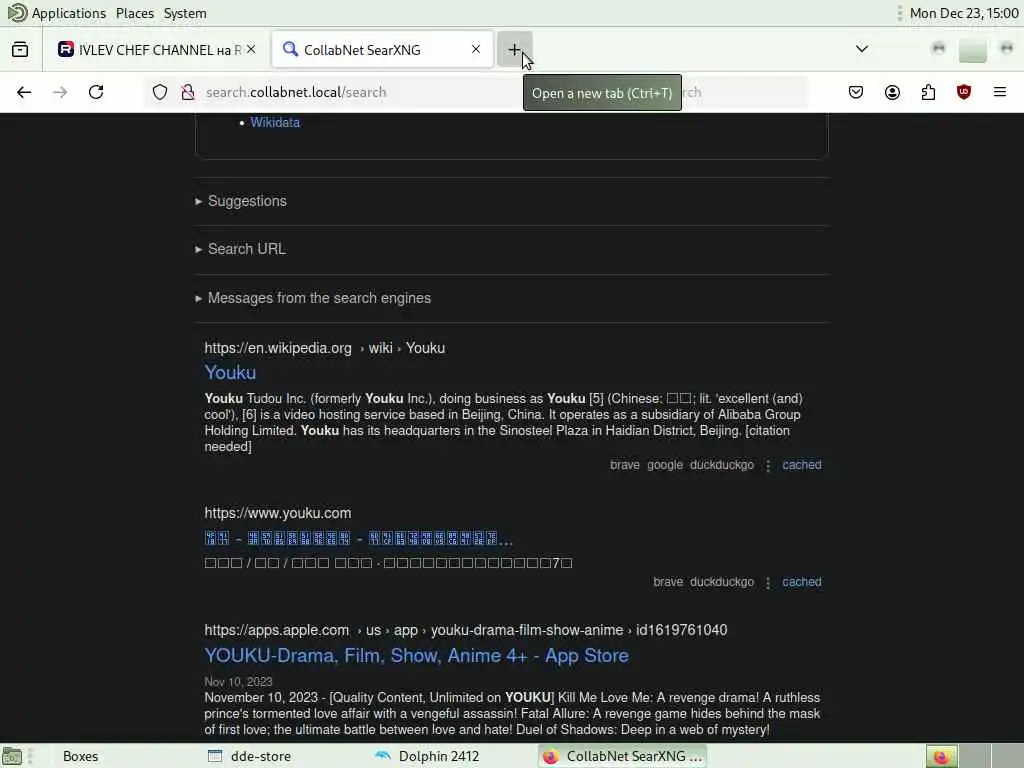Screen dimensions: 1024x768
Task: Click the clock showing Mon Dec 23
Action: 964,13
